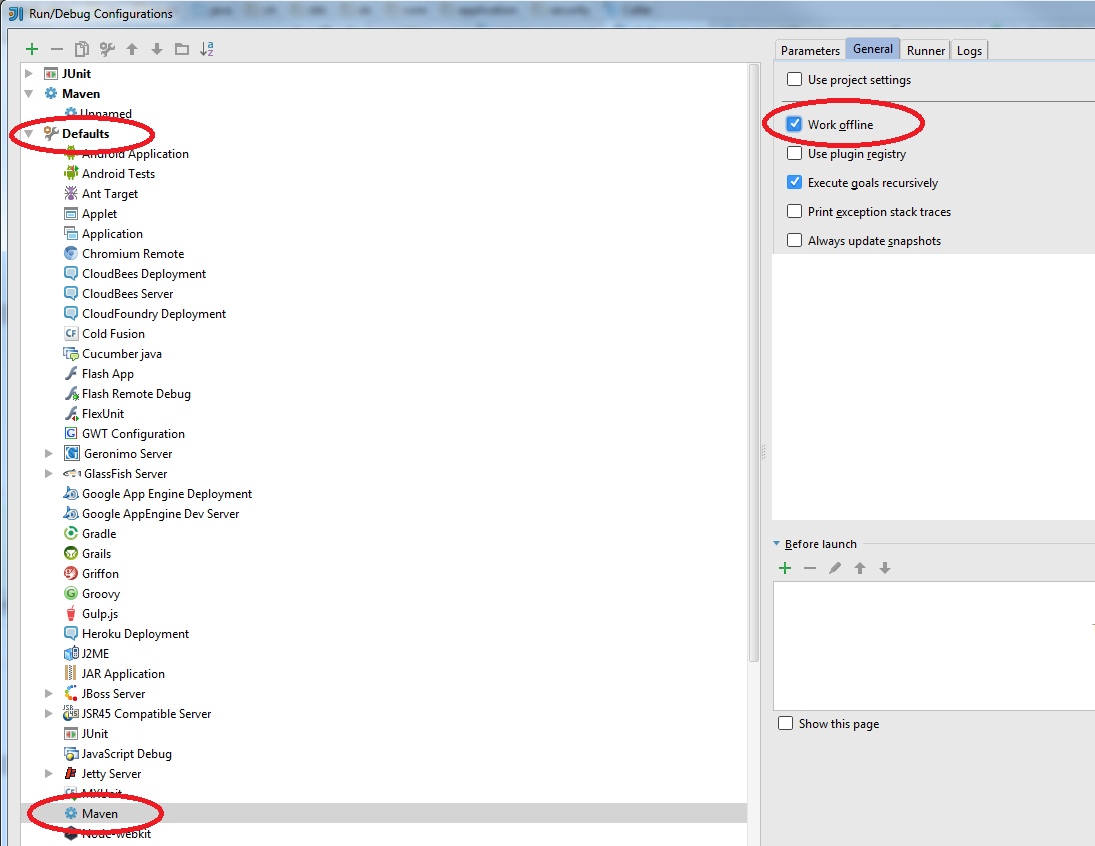The image size is (1095, 846).
Task: Select Google AppEngine Dev Server
Action: [x=161, y=513]
